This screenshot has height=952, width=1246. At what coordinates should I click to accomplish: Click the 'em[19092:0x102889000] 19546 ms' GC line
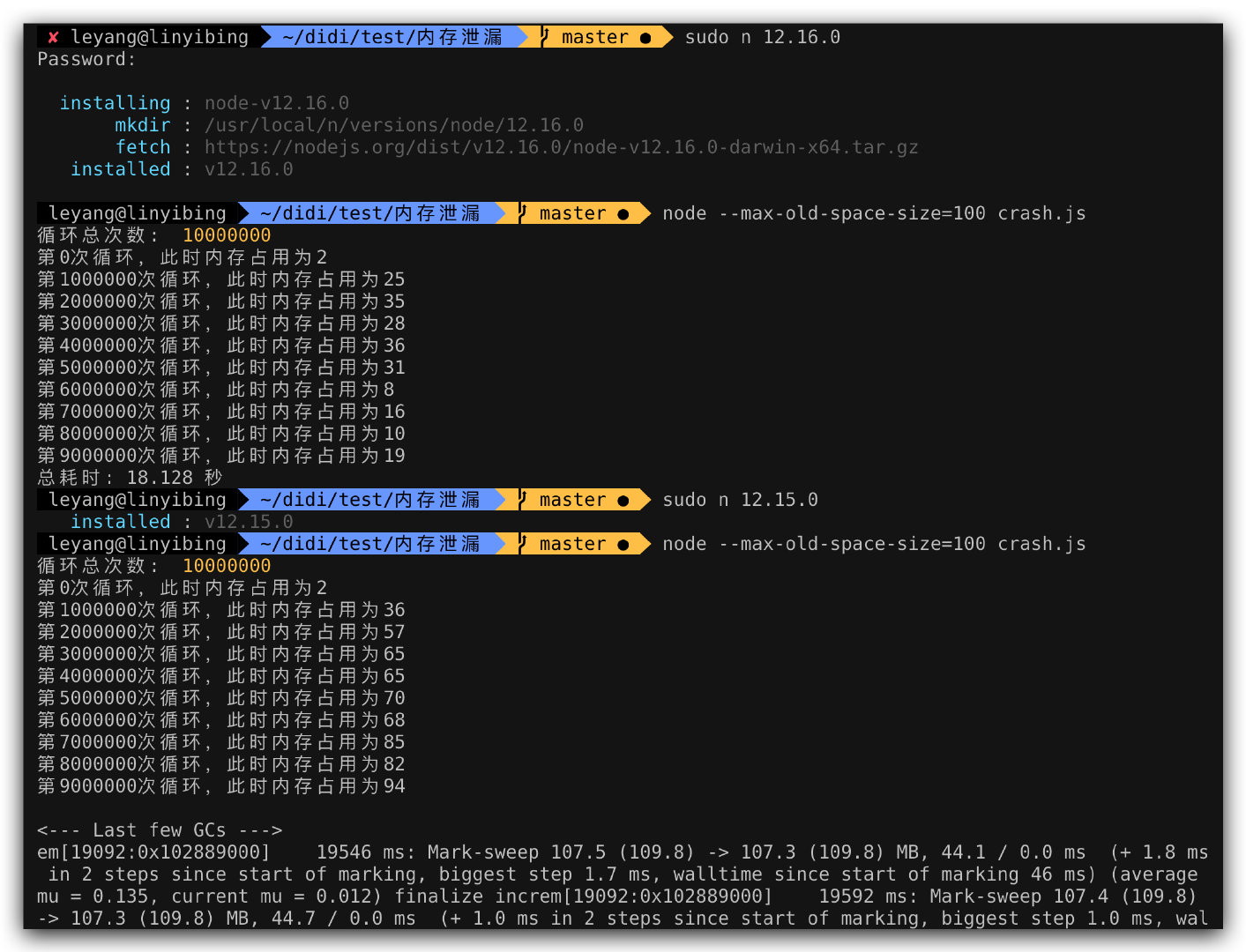tap(623, 852)
